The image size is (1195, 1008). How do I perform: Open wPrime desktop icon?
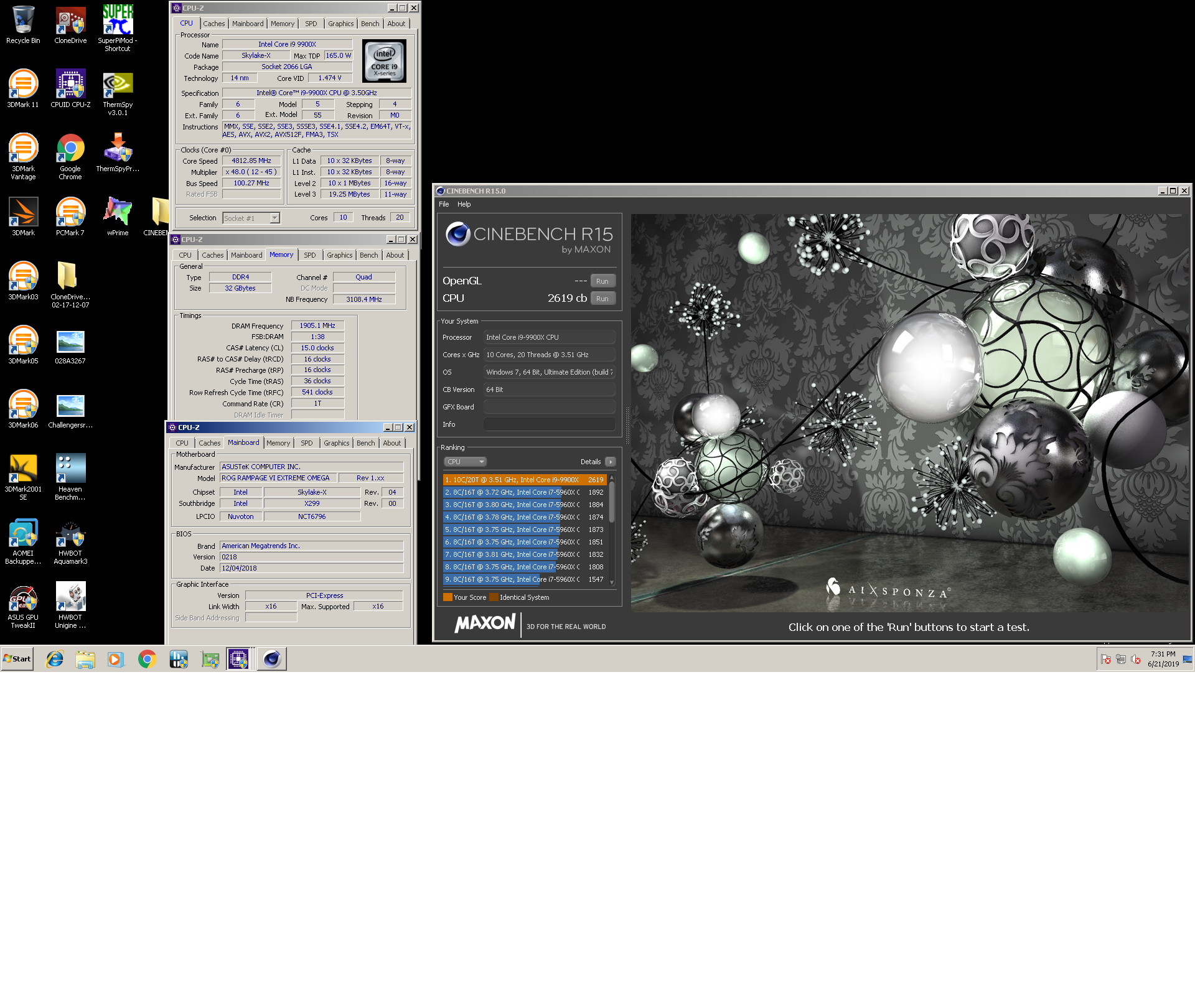click(x=118, y=217)
